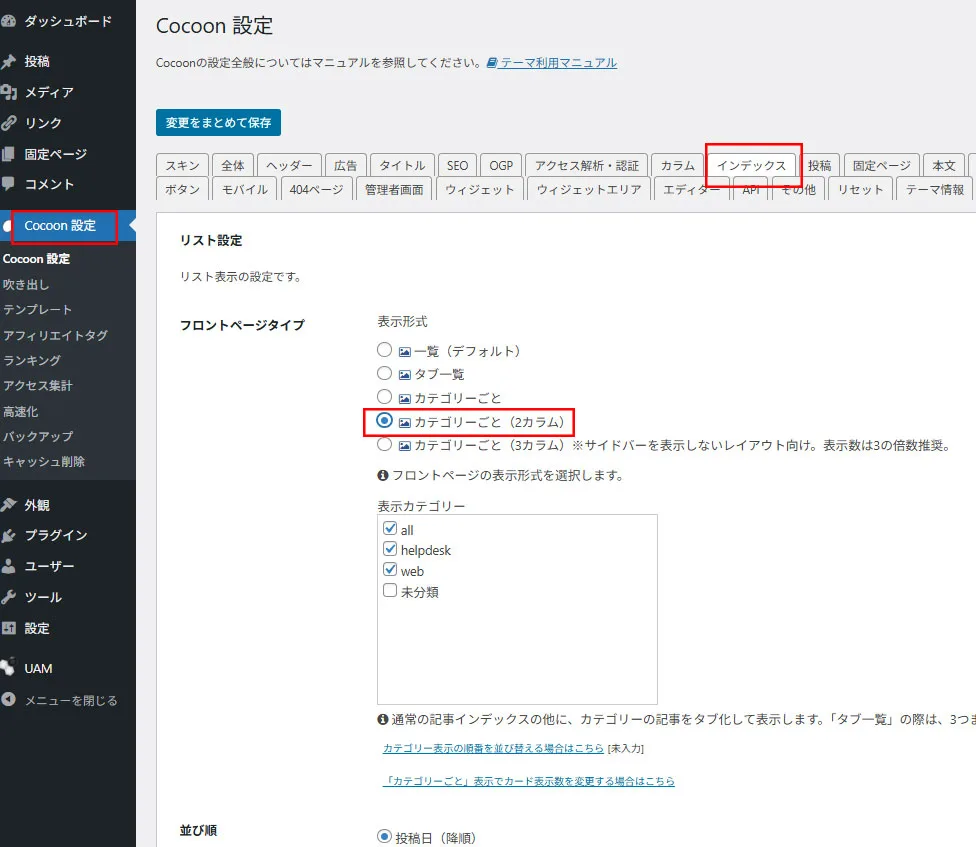
Task: Click the page icon next to 固定ページ
Action: point(9,155)
